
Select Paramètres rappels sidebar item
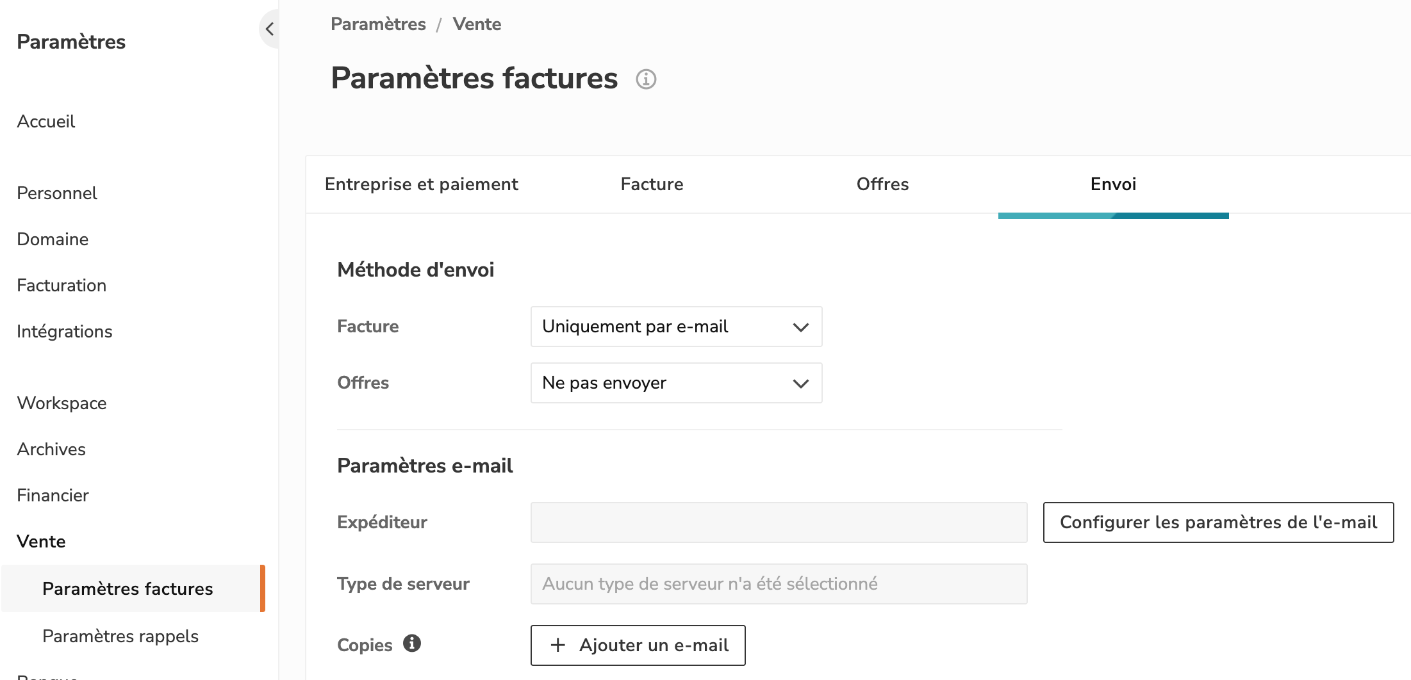tap(121, 636)
